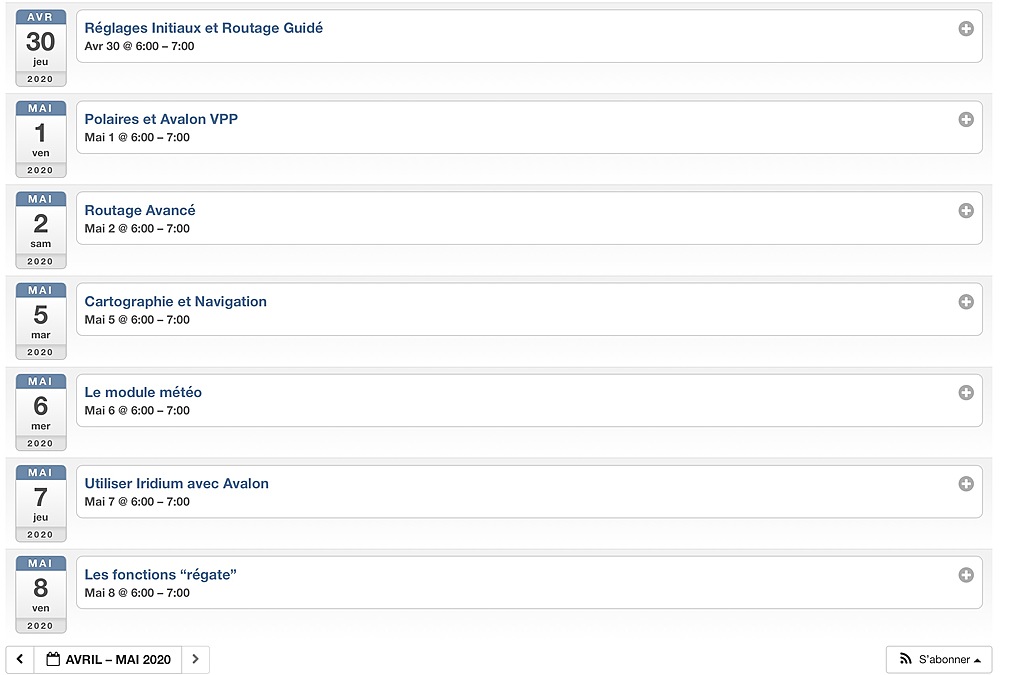Expand the Réglages Initiaux et Routage Guidé plus icon
Viewport: 1024px width, 675px height.
[x=966, y=29]
